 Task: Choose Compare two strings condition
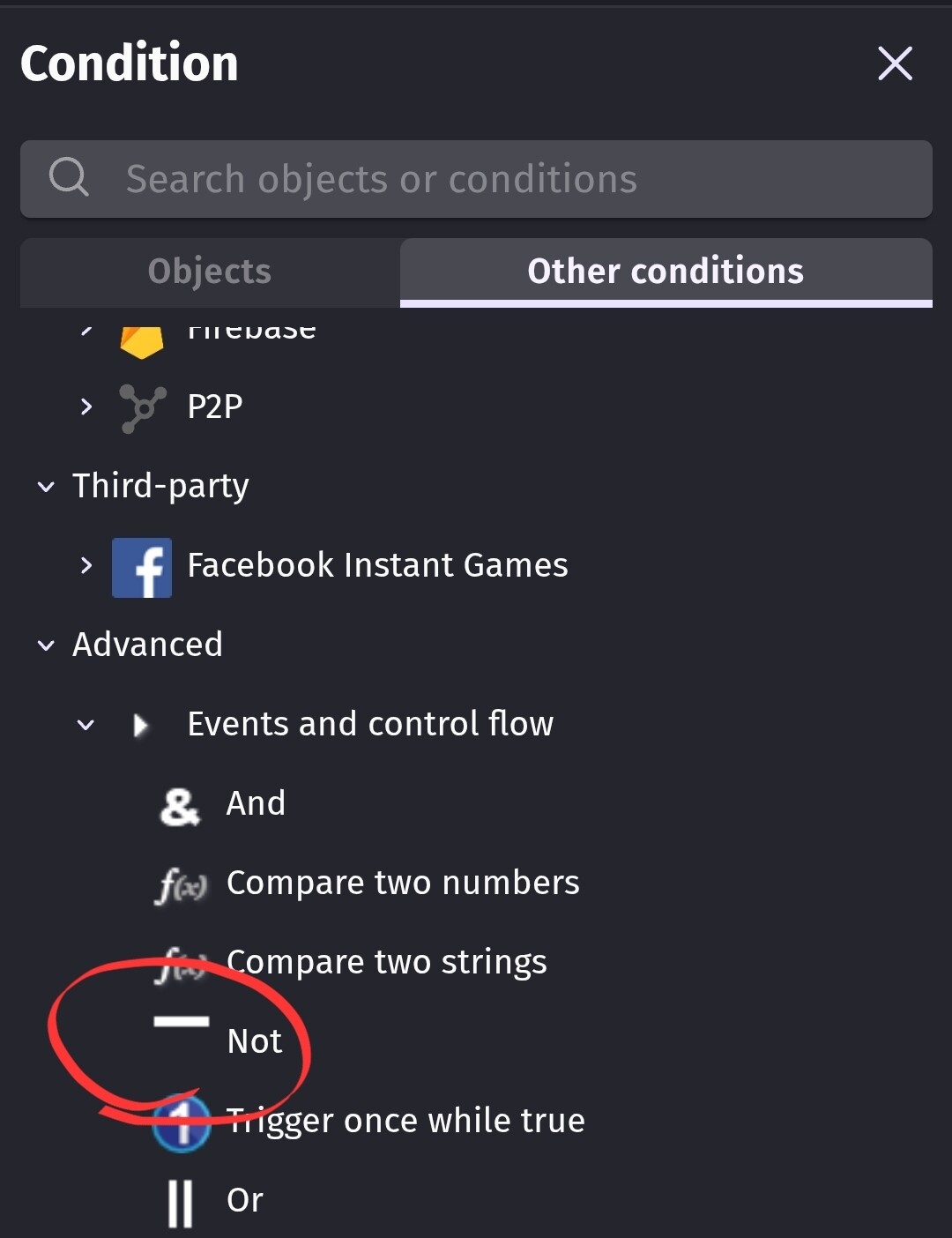pos(386,962)
